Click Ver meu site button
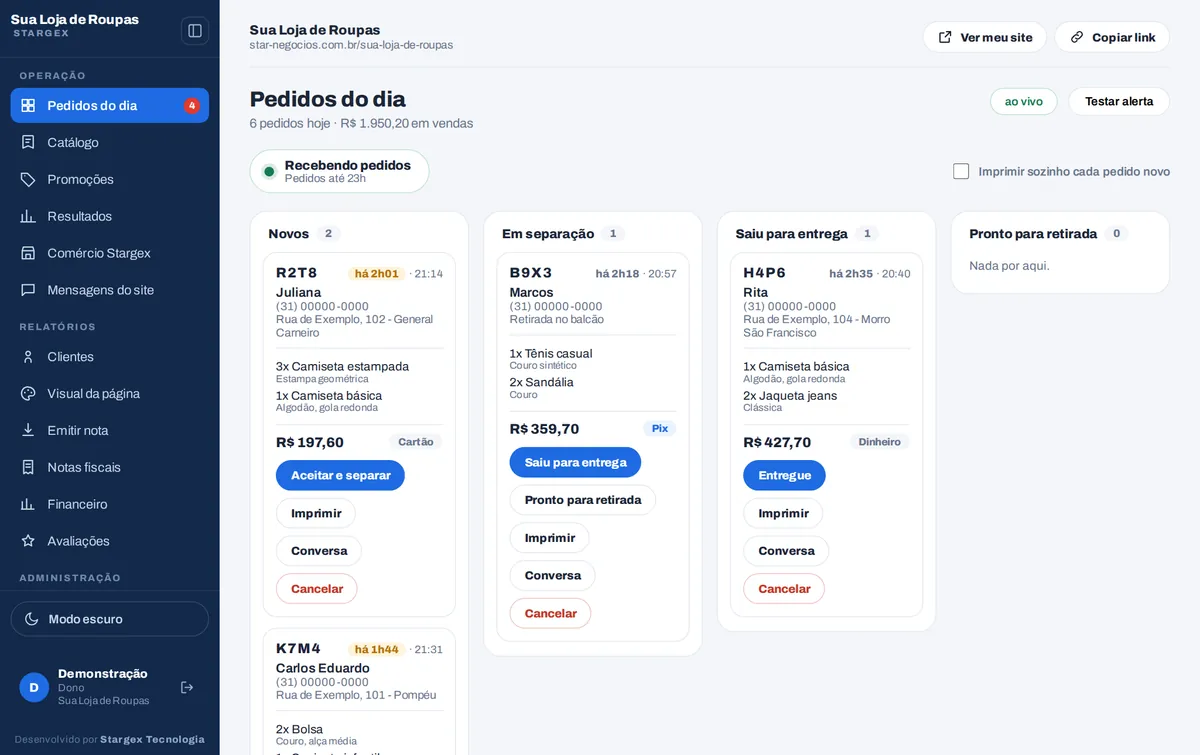 [x=984, y=37]
